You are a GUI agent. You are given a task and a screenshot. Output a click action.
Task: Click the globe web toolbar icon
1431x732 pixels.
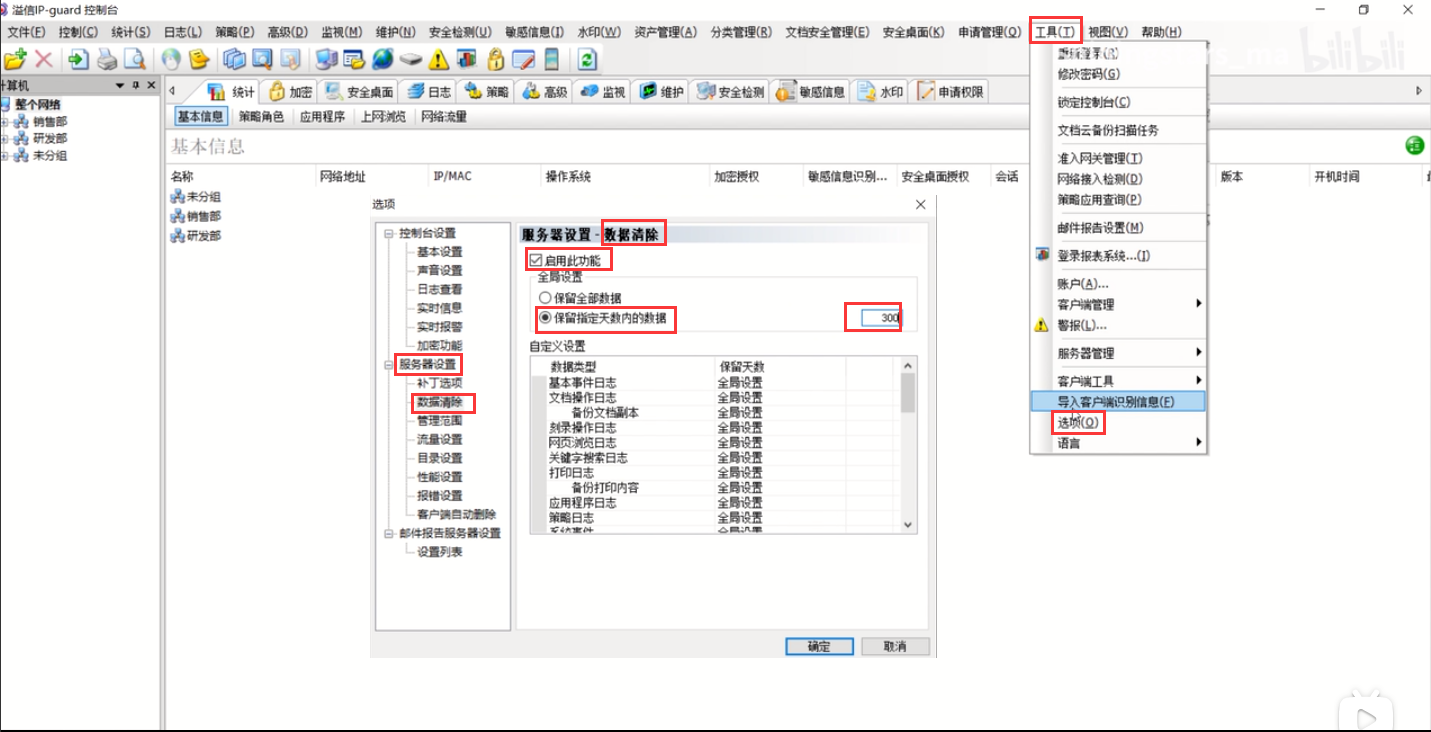click(x=381, y=60)
